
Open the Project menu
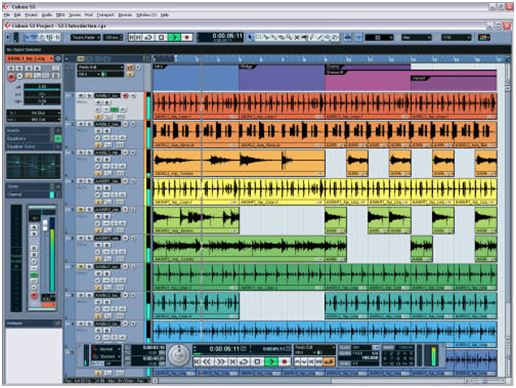tap(31, 15)
